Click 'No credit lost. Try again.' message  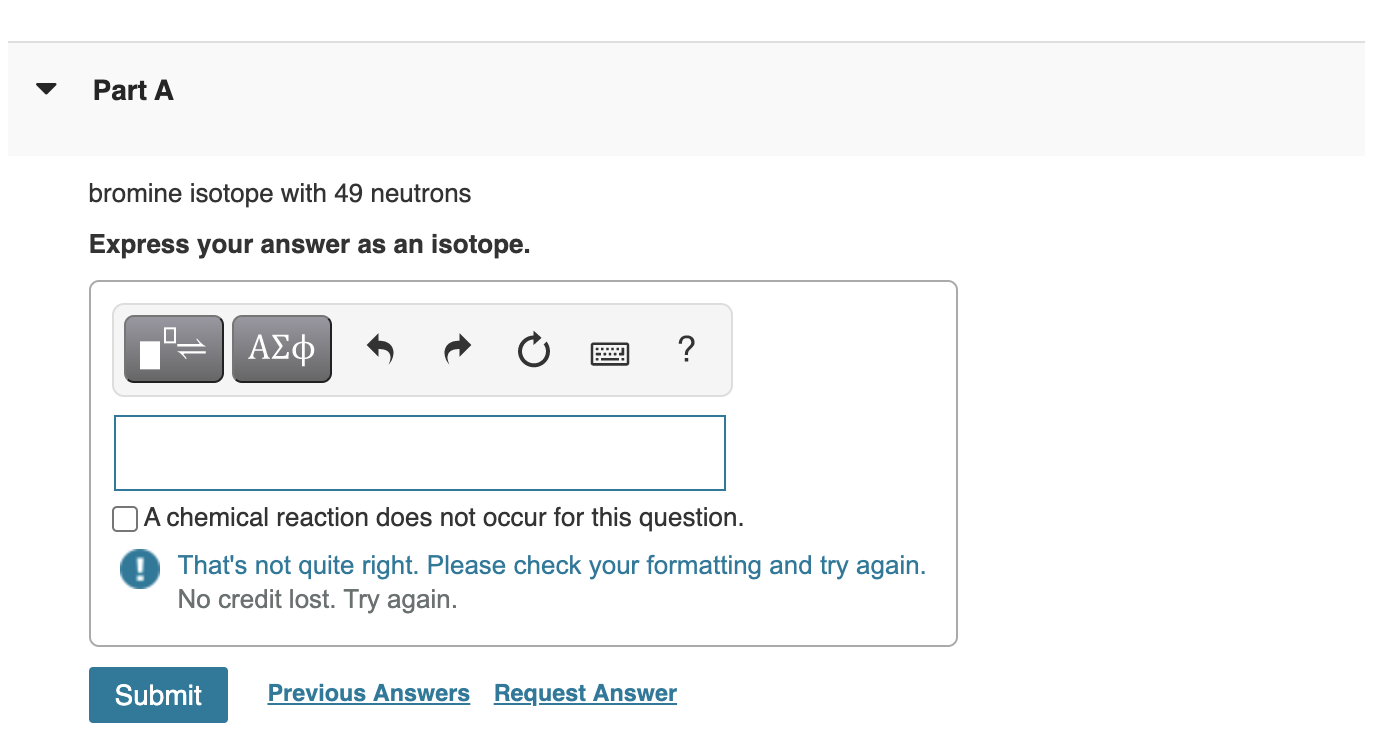[x=316, y=599]
